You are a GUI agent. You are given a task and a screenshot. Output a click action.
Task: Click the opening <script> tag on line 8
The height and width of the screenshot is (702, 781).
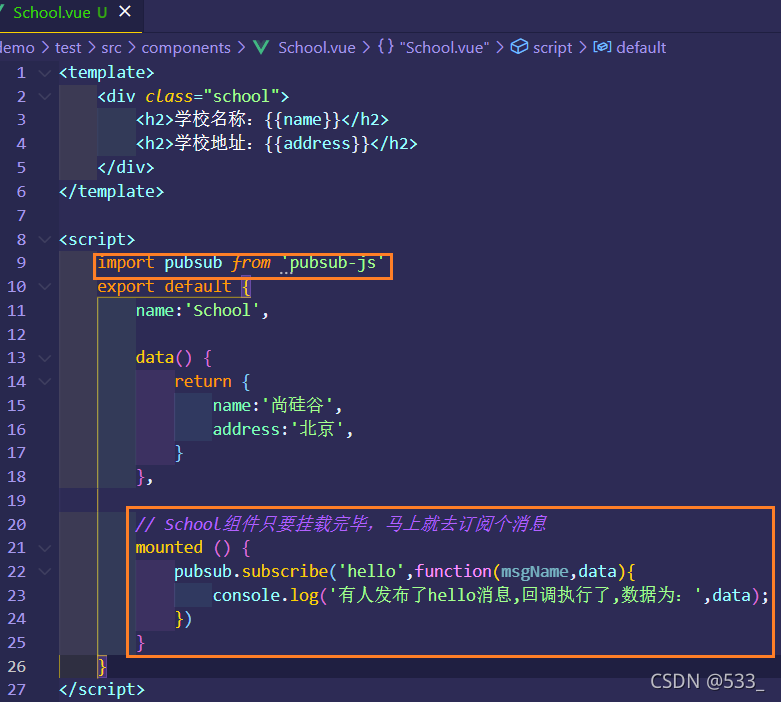click(x=97, y=239)
